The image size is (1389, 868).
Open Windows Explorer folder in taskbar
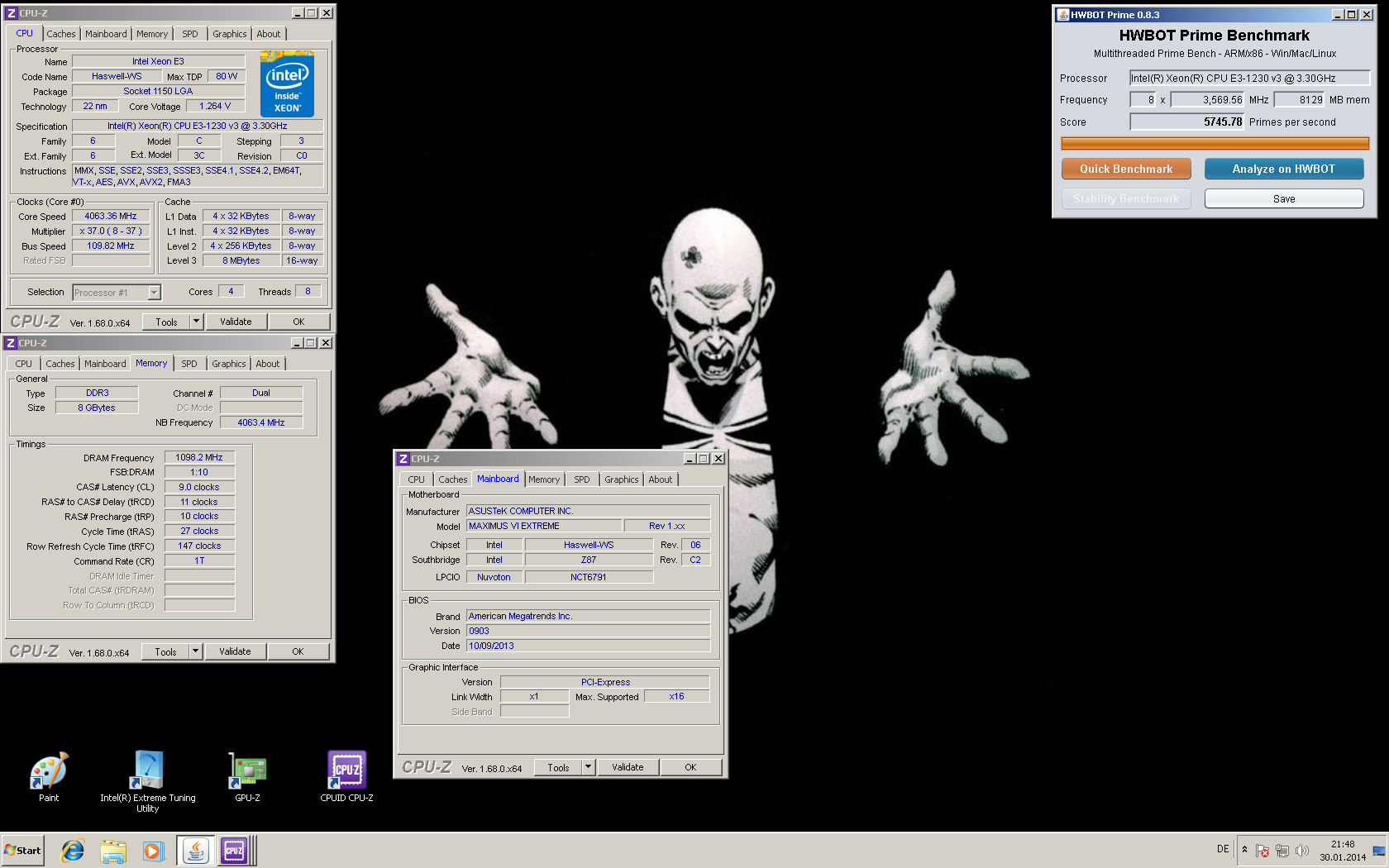(x=113, y=851)
